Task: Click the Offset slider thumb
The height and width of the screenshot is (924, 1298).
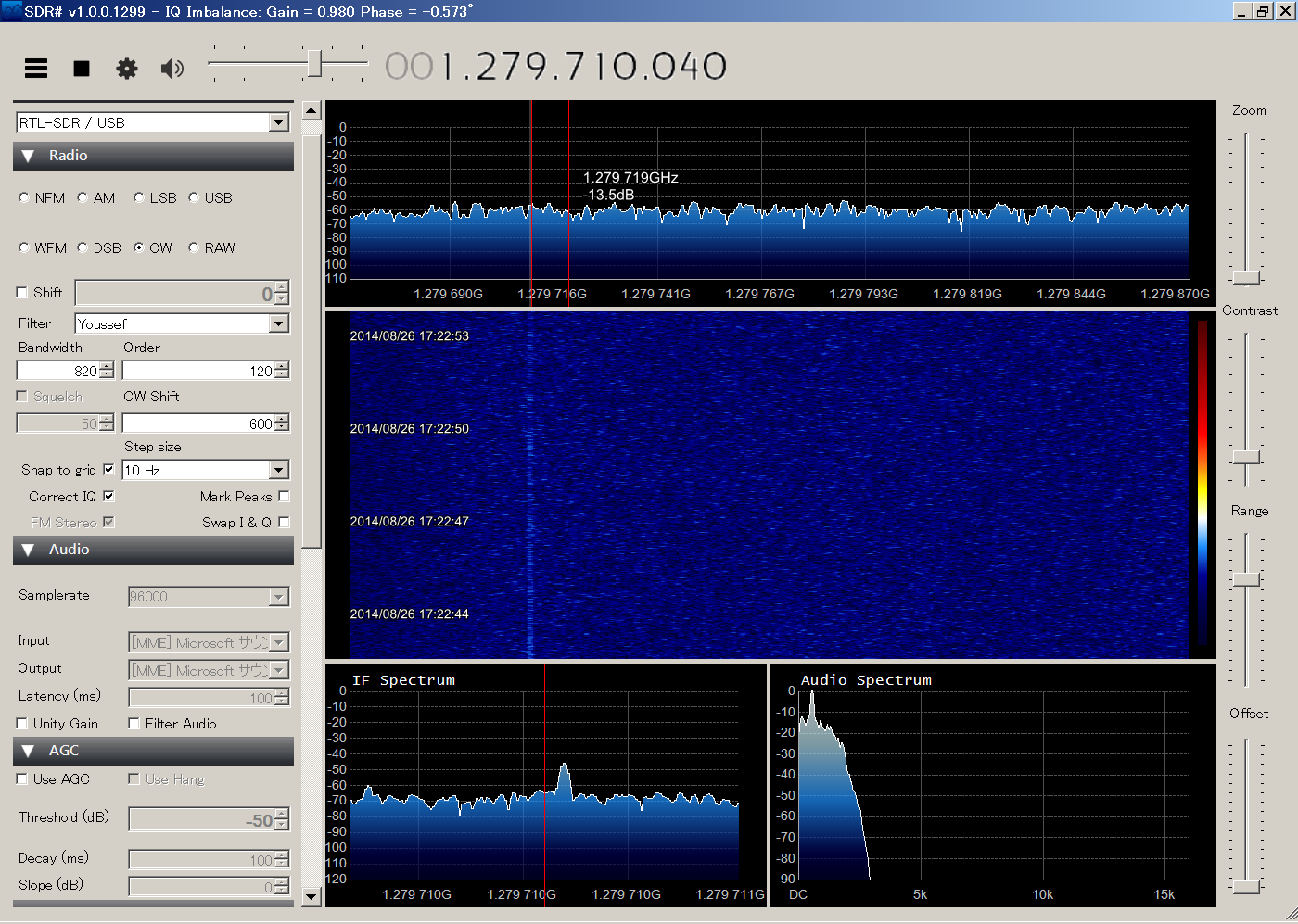Action: [1247, 886]
